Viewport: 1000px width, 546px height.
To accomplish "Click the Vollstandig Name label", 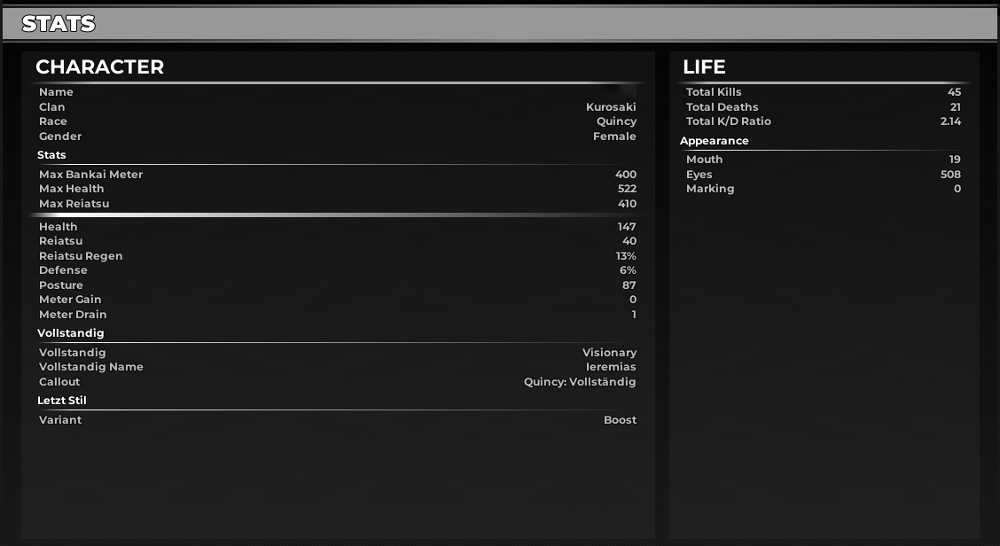I will tap(91, 367).
